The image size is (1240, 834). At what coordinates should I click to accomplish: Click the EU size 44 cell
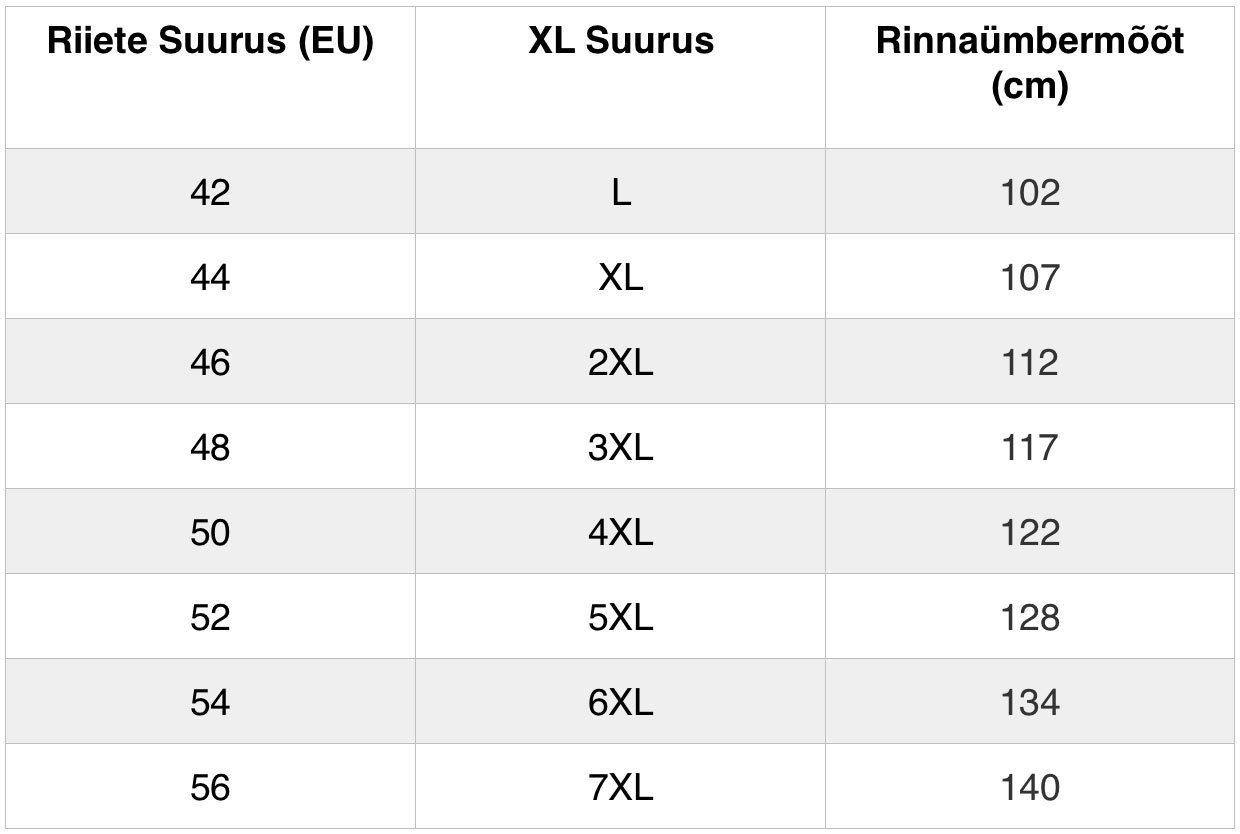tap(210, 277)
